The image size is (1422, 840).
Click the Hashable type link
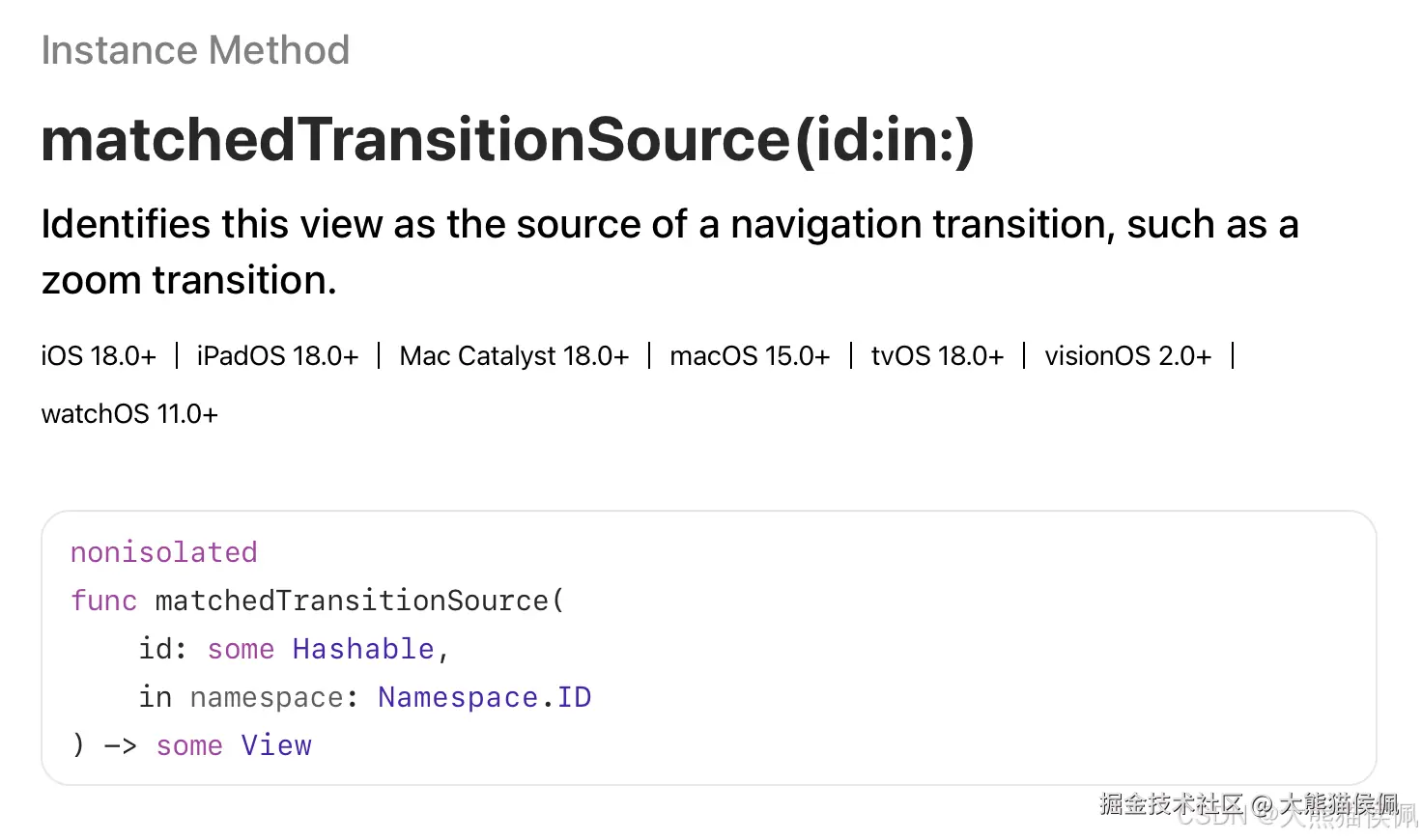click(363, 649)
